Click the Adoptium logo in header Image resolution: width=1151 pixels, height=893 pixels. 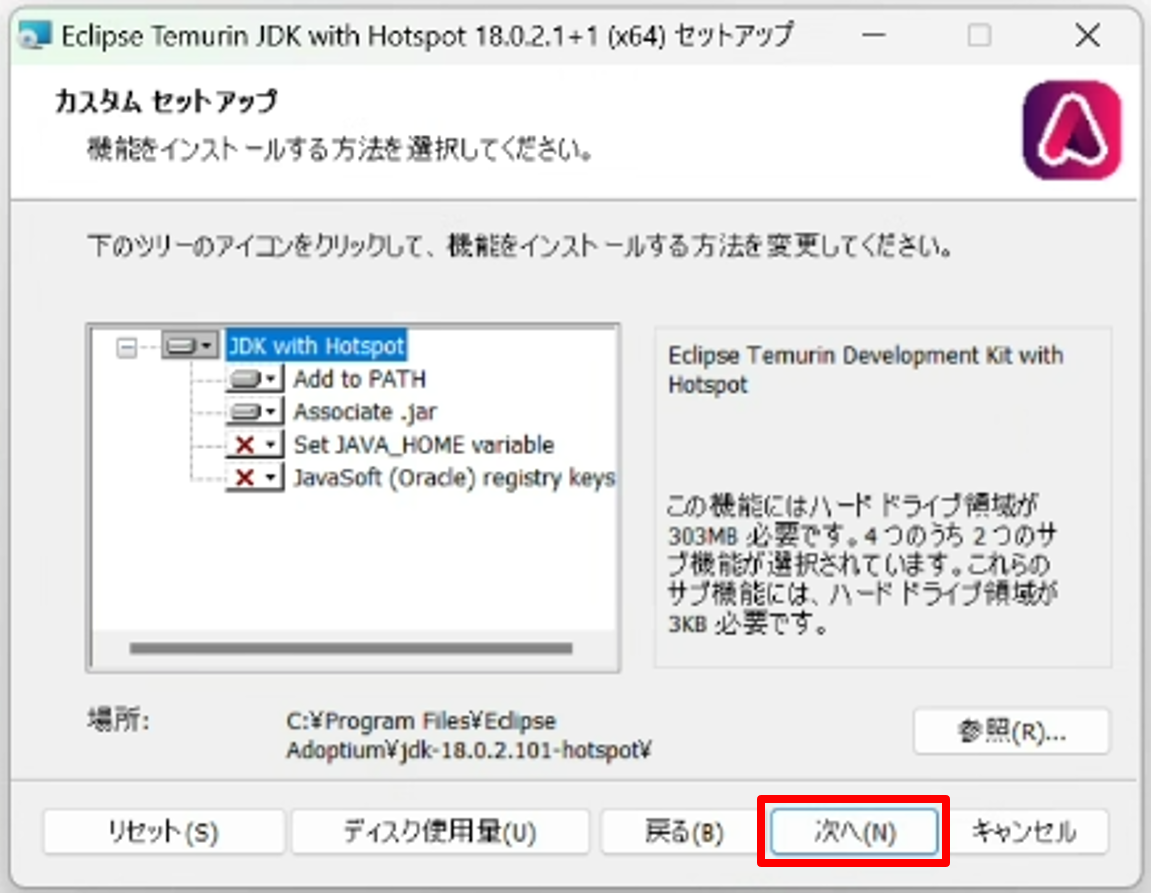1071,131
